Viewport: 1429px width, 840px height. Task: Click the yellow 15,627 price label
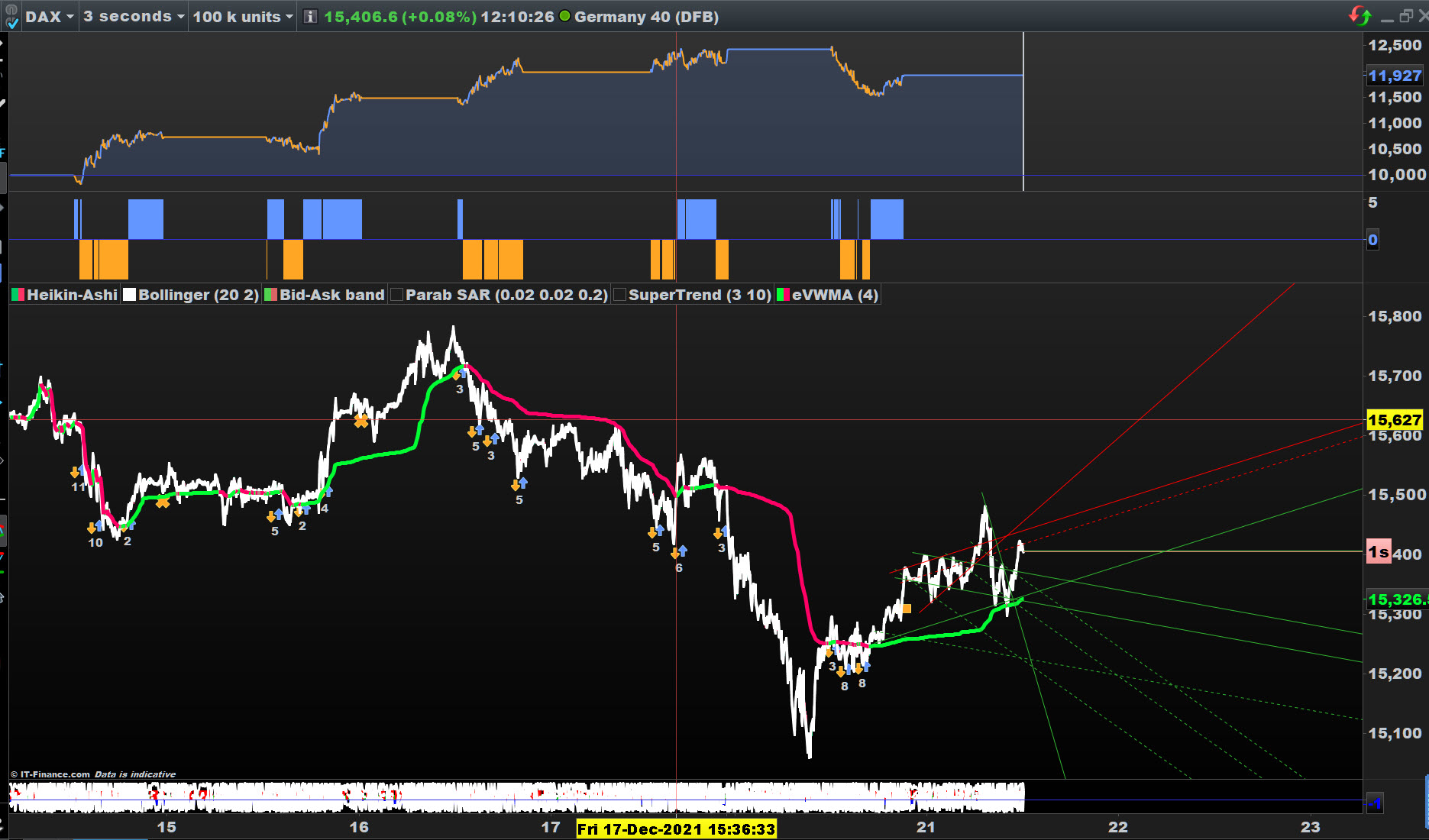(x=1395, y=420)
